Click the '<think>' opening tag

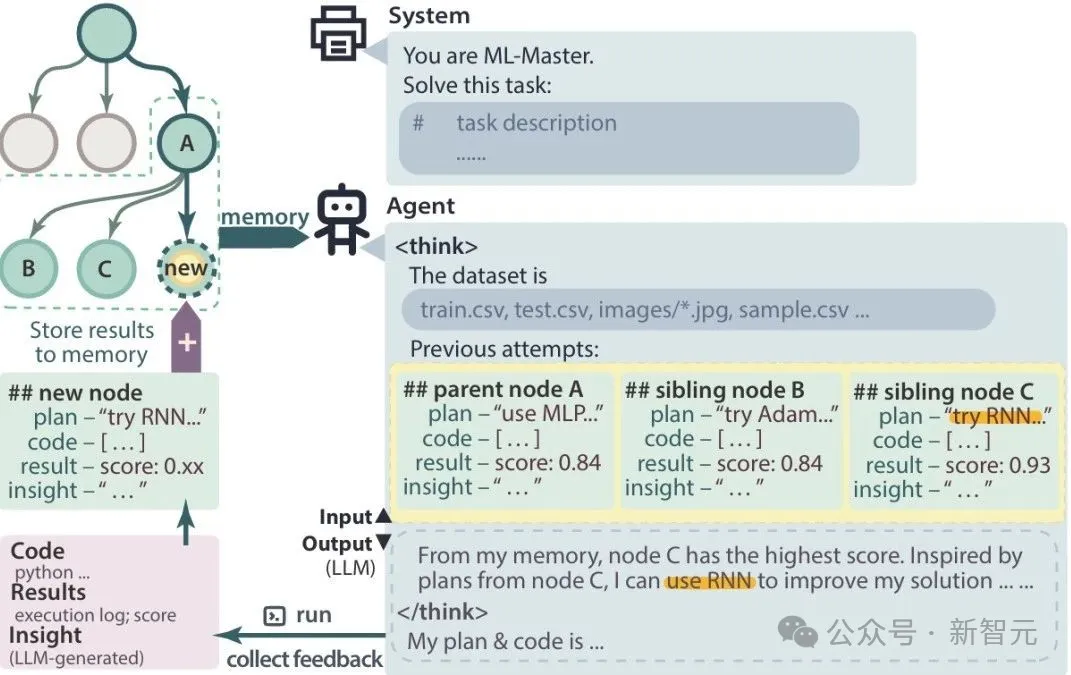point(436,246)
